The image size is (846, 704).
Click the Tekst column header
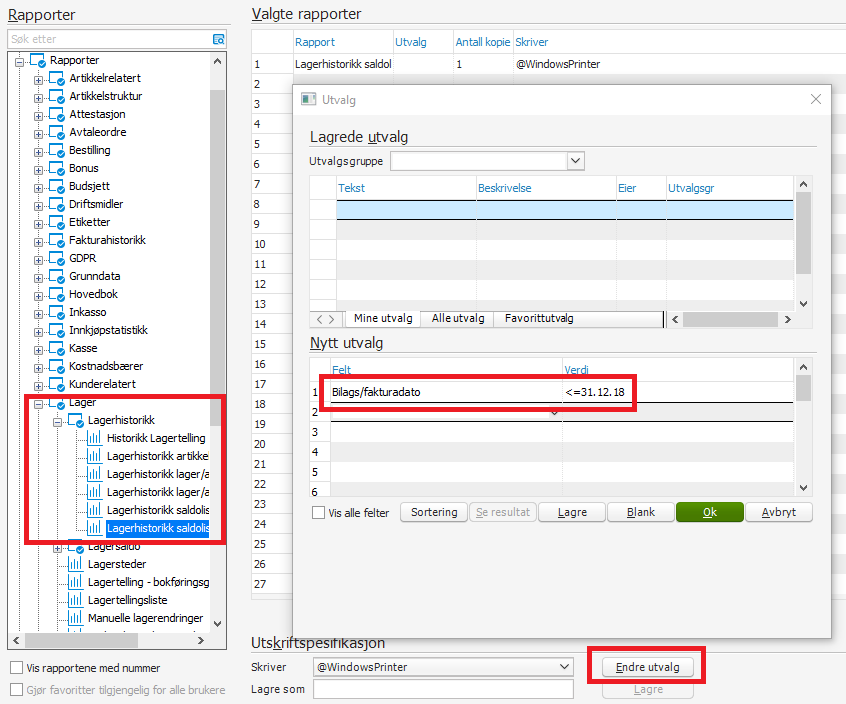pyautogui.click(x=406, y=188)
